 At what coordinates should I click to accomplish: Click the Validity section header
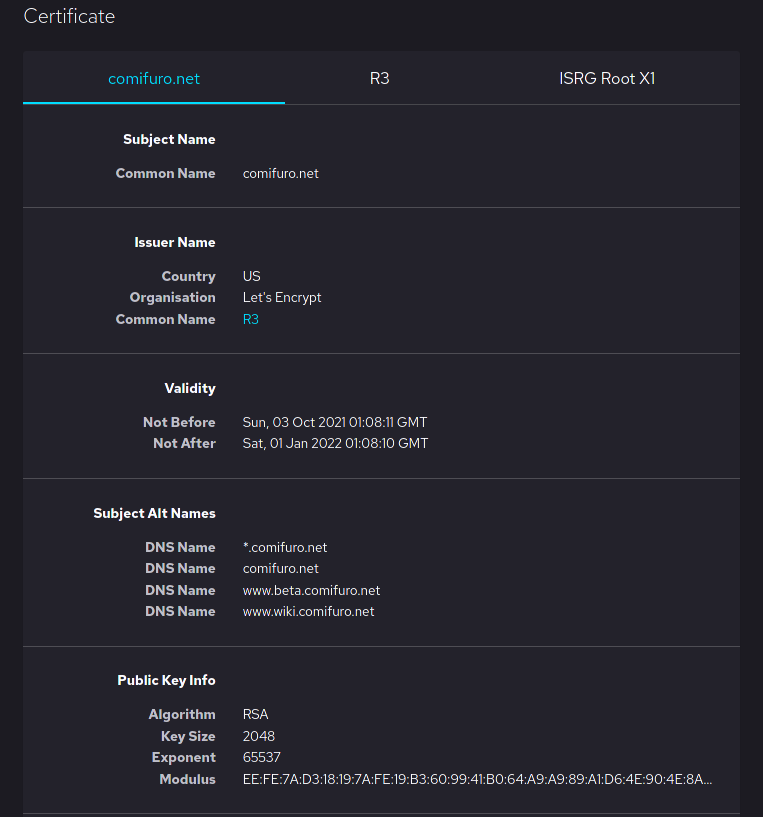(190, 388)
